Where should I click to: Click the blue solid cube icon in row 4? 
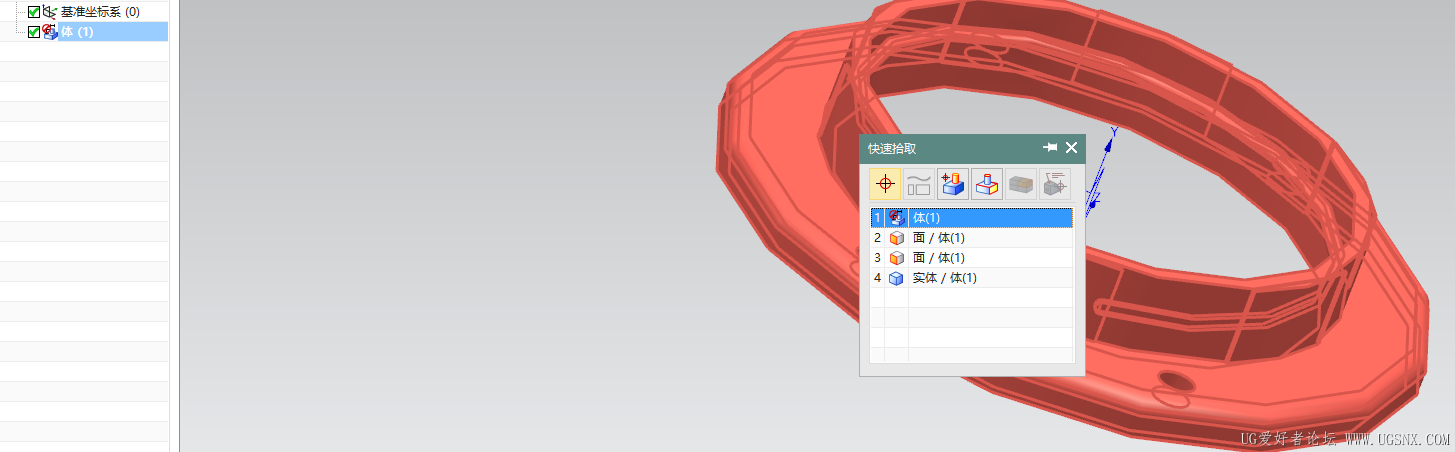tap(896, 278)
